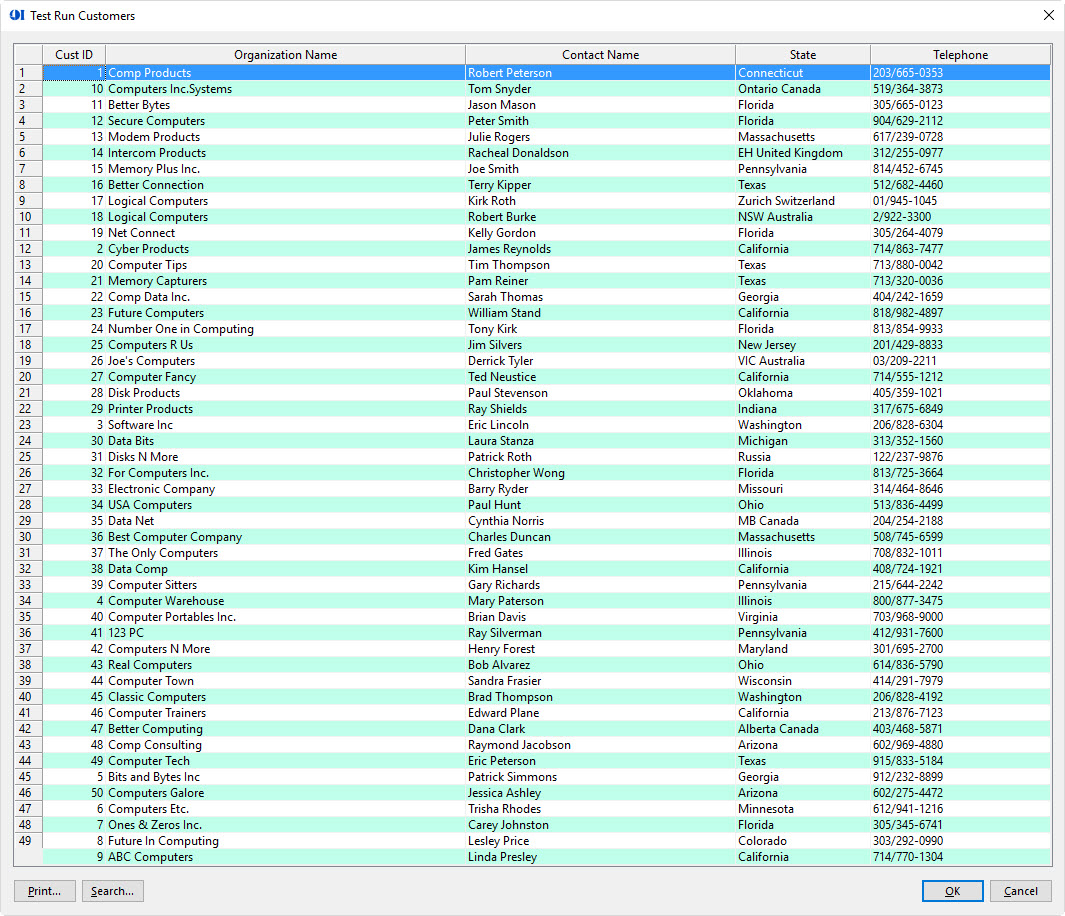
Task: Select Computers Inc.Systems organization cell
Action: pyautogui.click(x=285, y=89)
